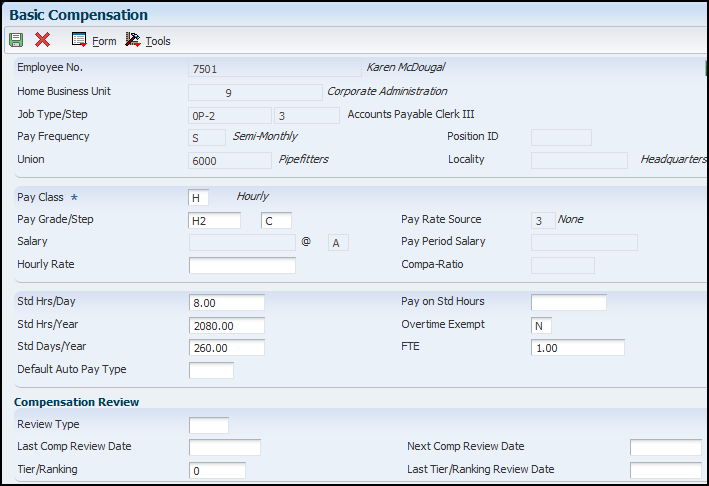Click the Hourly pay class description

[x=252, y=196]
